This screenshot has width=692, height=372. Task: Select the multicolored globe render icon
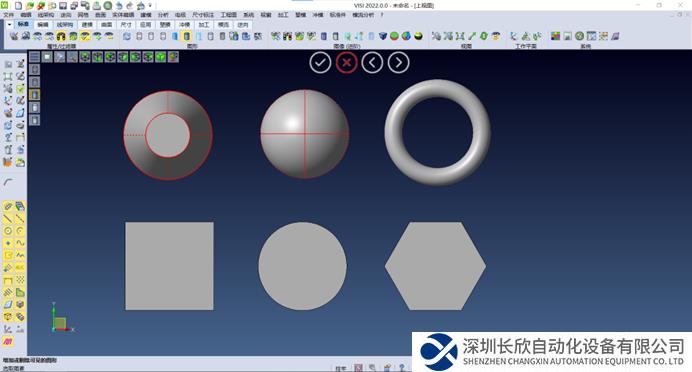click(x=406, y=36)
